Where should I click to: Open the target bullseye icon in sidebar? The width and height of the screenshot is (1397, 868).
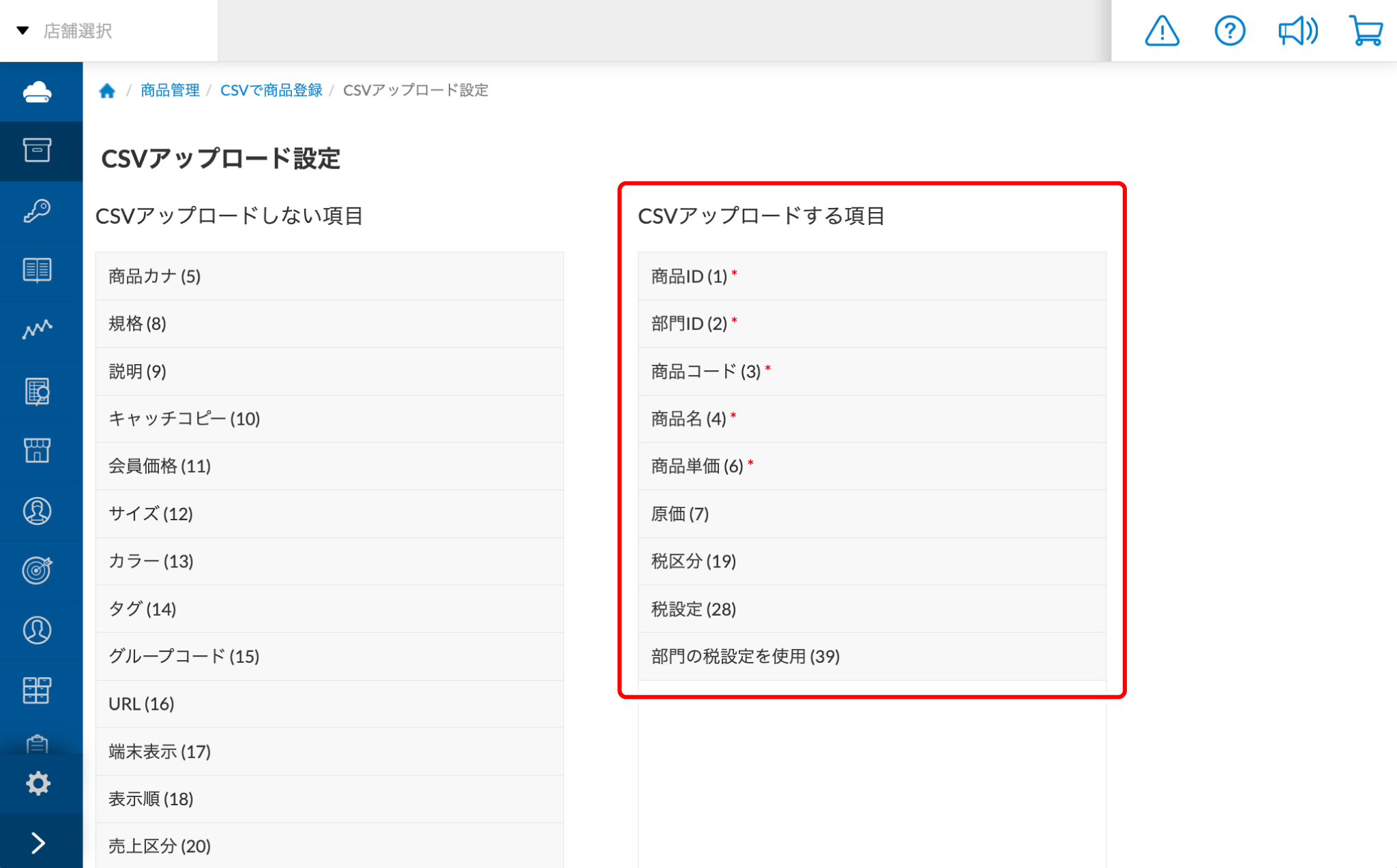(38, 570)
